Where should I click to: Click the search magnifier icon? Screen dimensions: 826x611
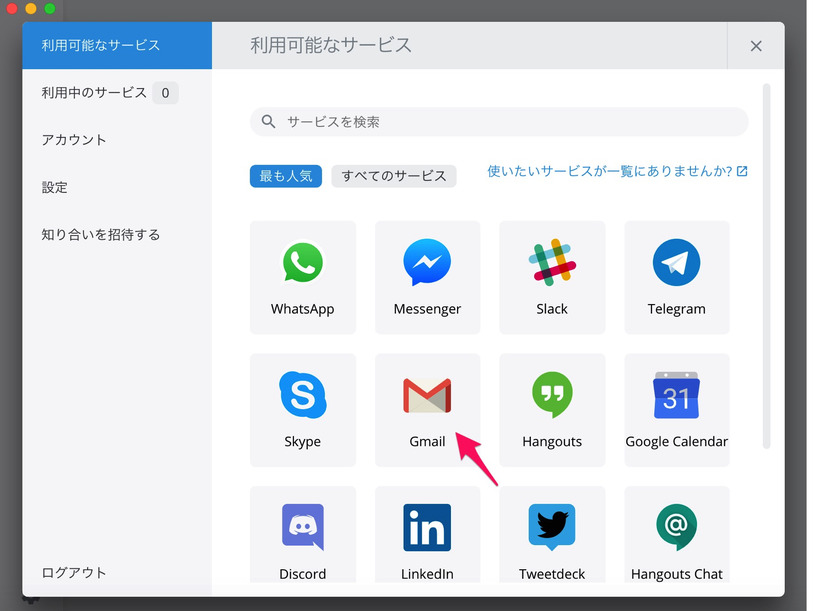(x=268, y=122)
